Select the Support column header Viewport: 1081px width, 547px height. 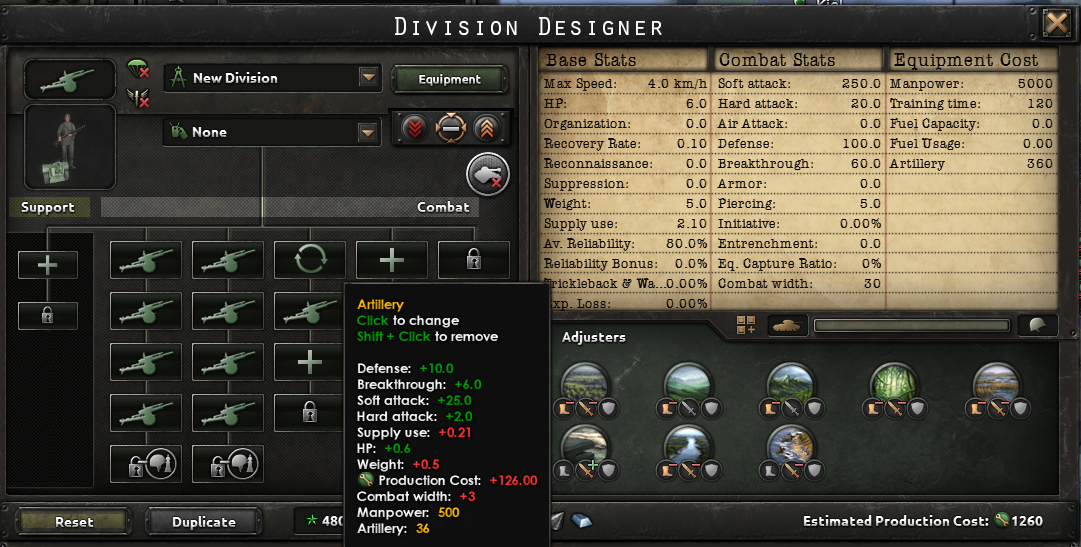point(48,207)
